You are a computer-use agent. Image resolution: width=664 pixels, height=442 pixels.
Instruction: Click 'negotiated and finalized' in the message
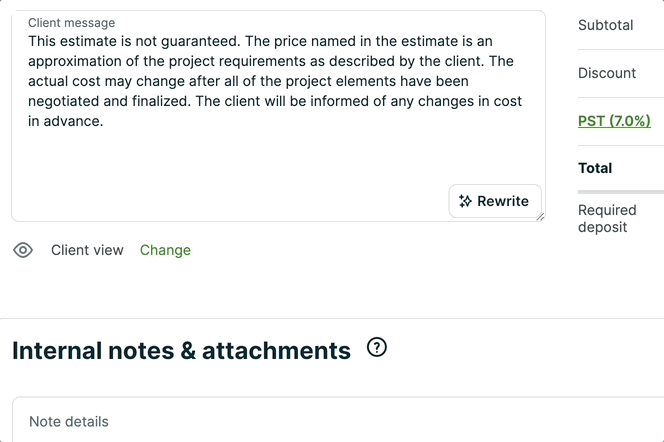(x=109, y=102)
